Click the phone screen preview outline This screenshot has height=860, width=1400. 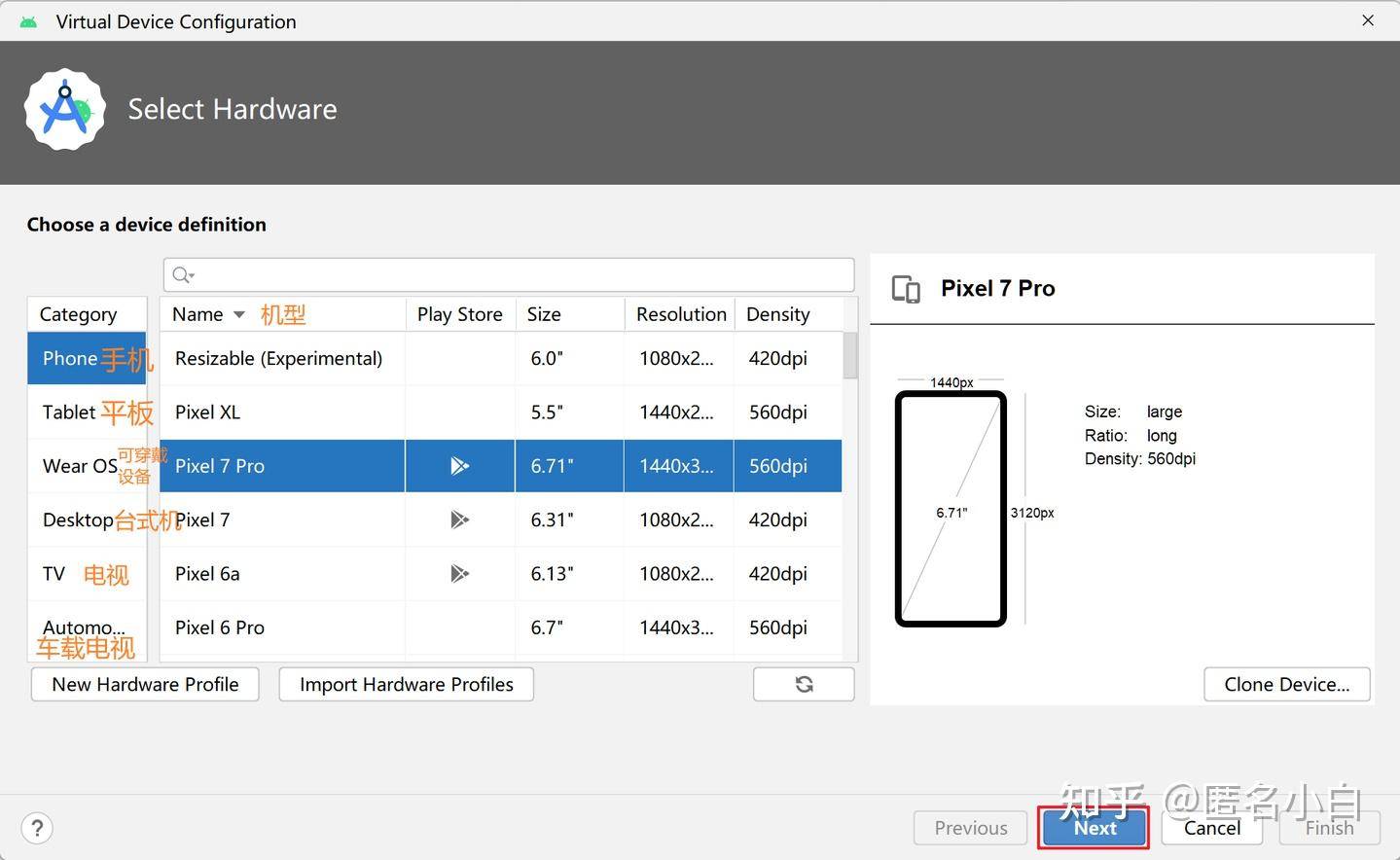pyautogui.click(x=951, y=509)
